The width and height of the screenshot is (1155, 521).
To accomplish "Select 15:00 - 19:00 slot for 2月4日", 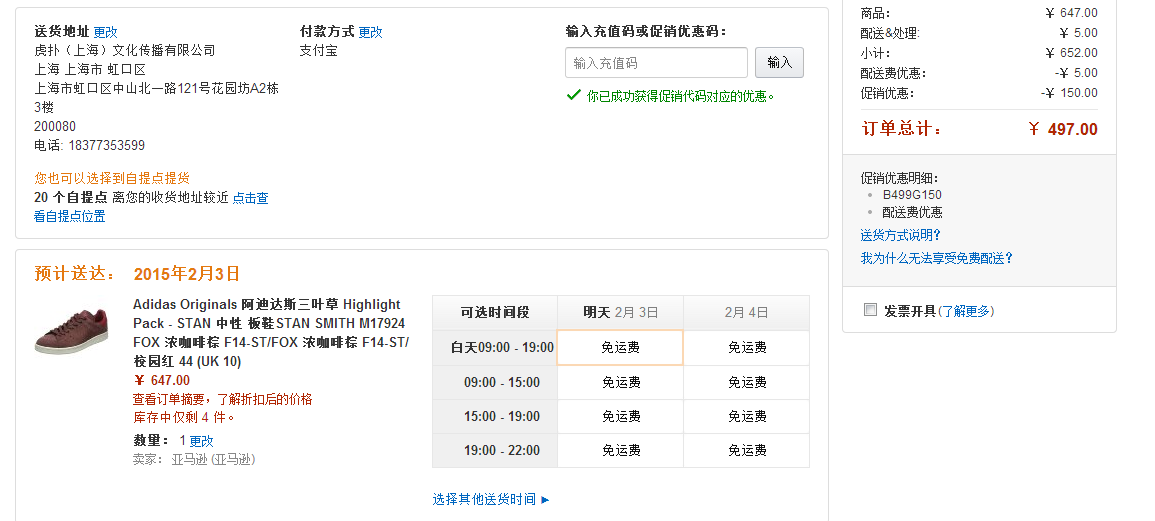I will pos(747,416).
